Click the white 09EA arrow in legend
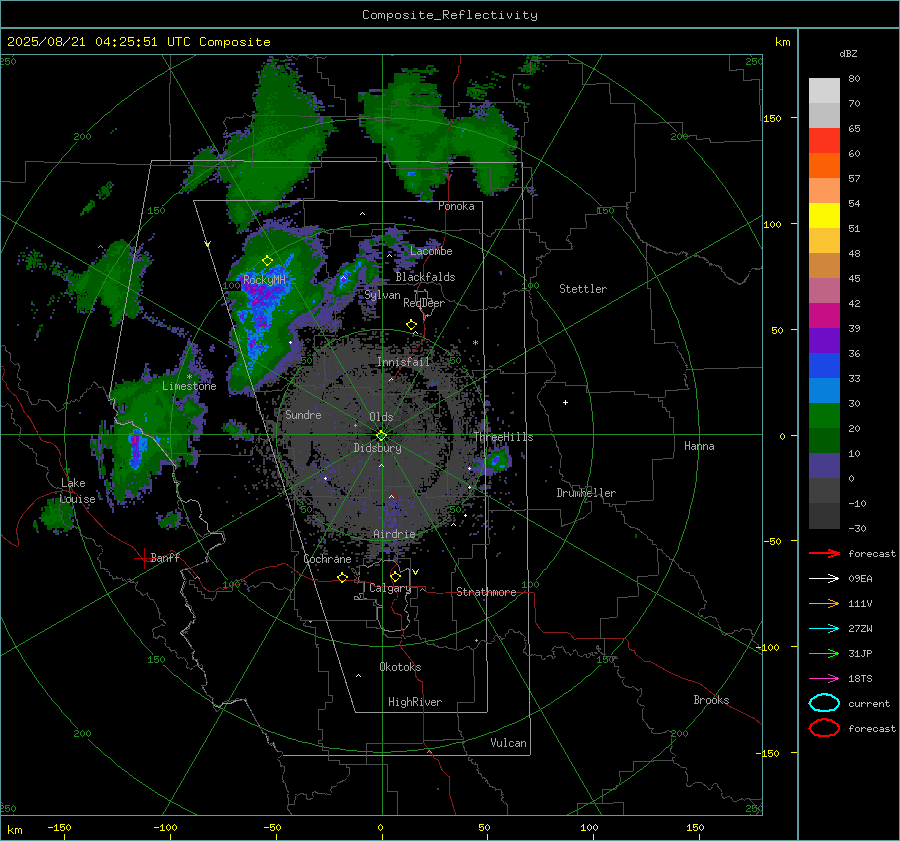 pyautogui.click(x=824, y=578)
